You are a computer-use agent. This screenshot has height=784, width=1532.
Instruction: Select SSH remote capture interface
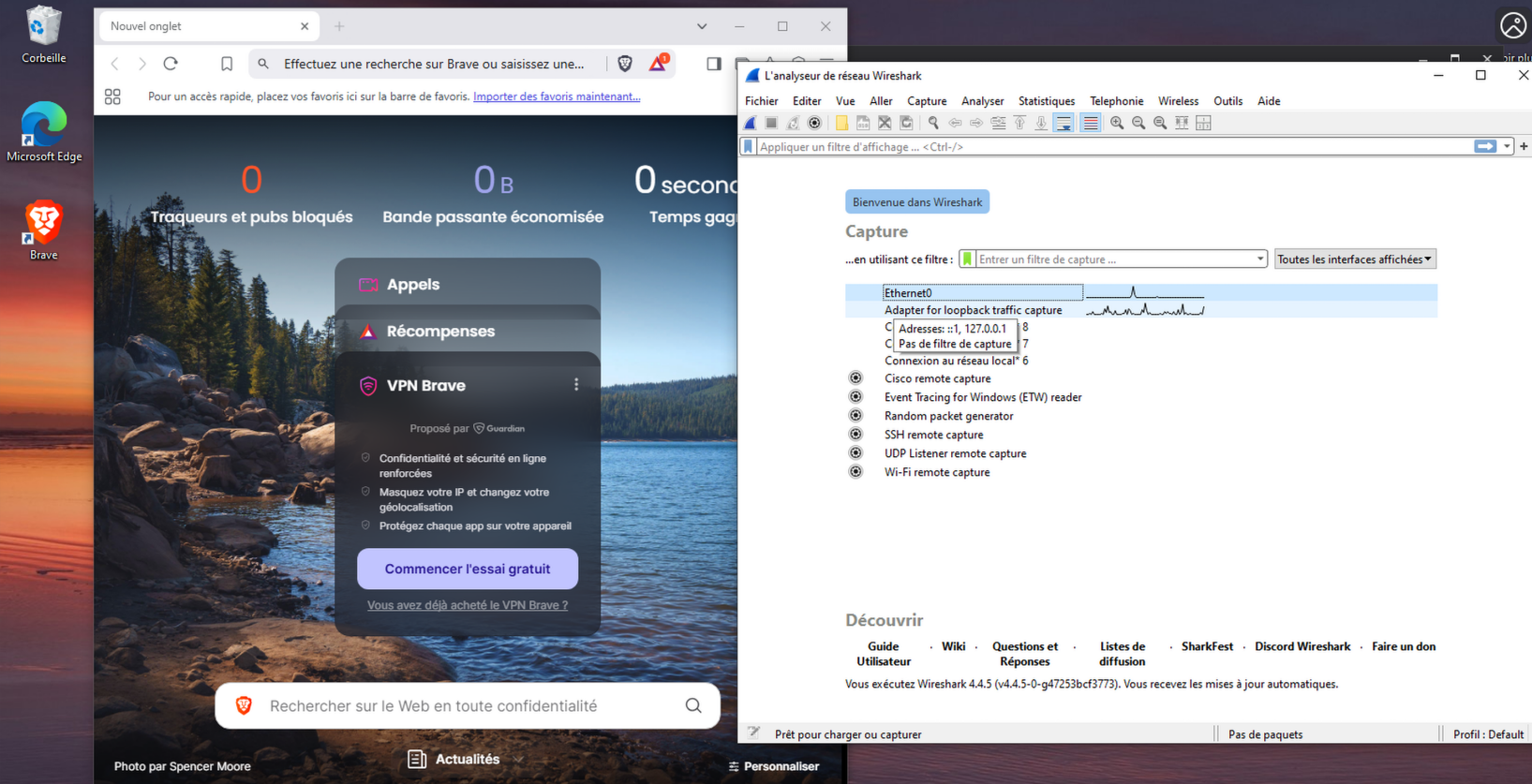[933, 435]
